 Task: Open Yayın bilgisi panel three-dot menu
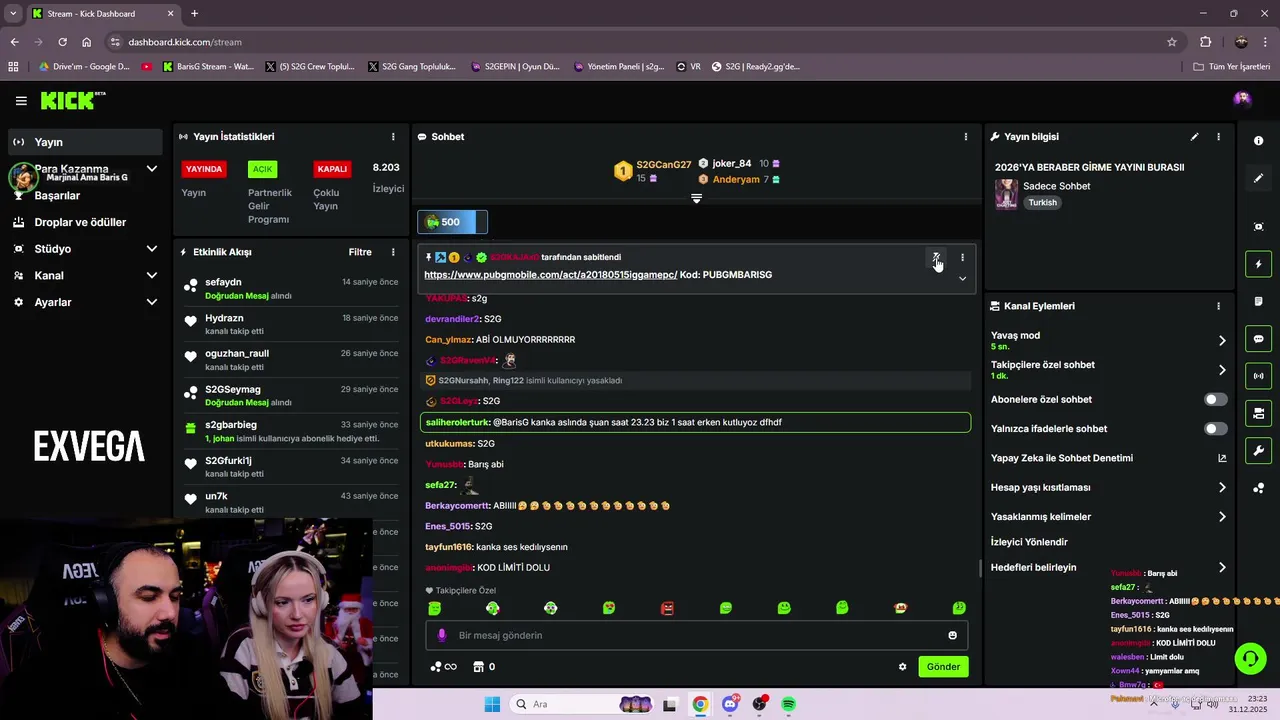click(x=1218, y=137)
